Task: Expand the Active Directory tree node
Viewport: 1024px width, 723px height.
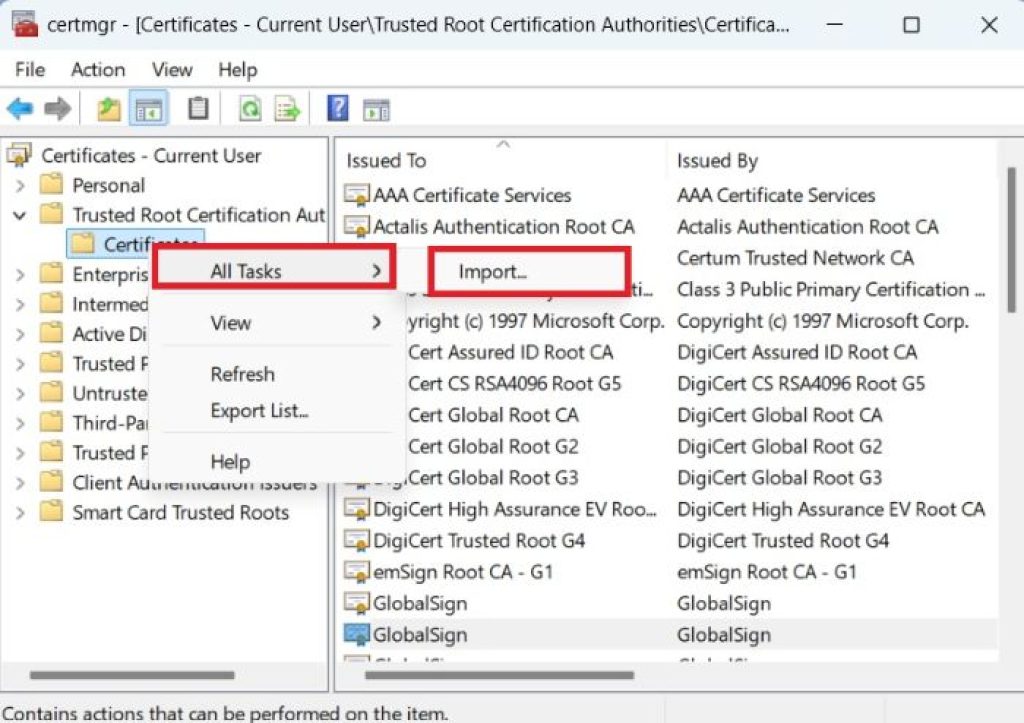Action: pyautogui.click(x=20, y=334)
